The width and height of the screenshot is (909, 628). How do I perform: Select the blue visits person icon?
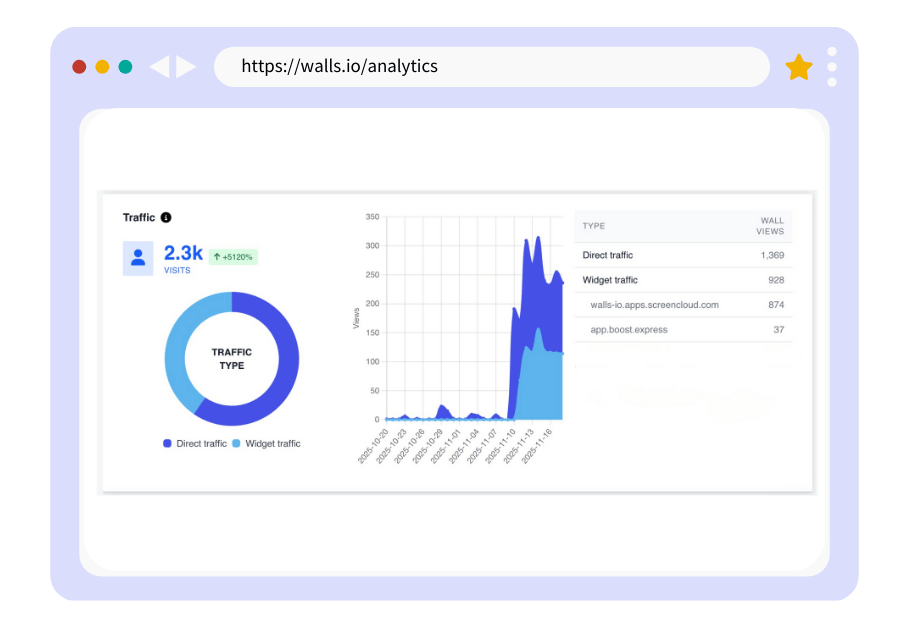click(138, 258)
